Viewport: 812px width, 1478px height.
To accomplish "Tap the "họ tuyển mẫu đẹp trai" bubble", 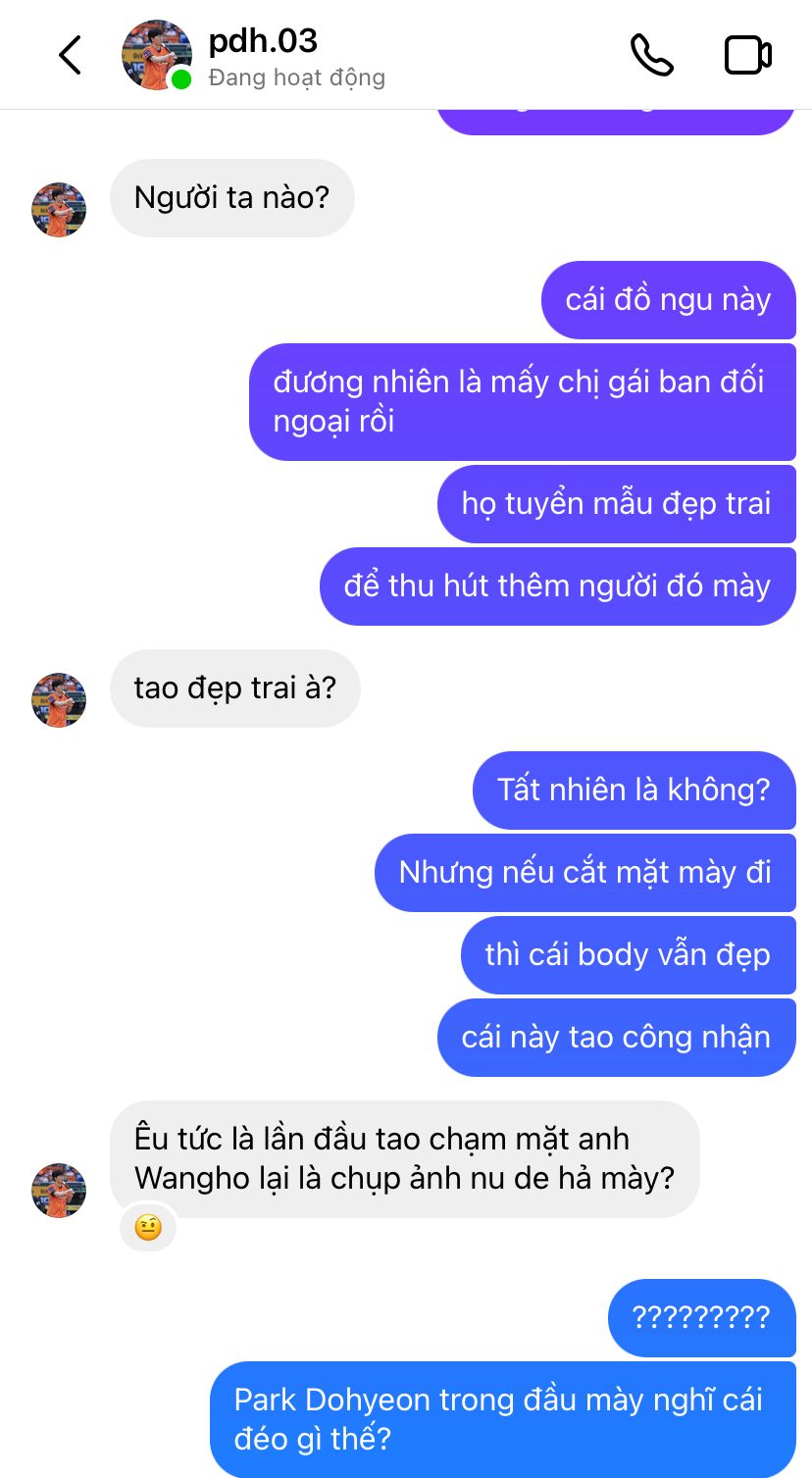I will (x=617, y=504).
